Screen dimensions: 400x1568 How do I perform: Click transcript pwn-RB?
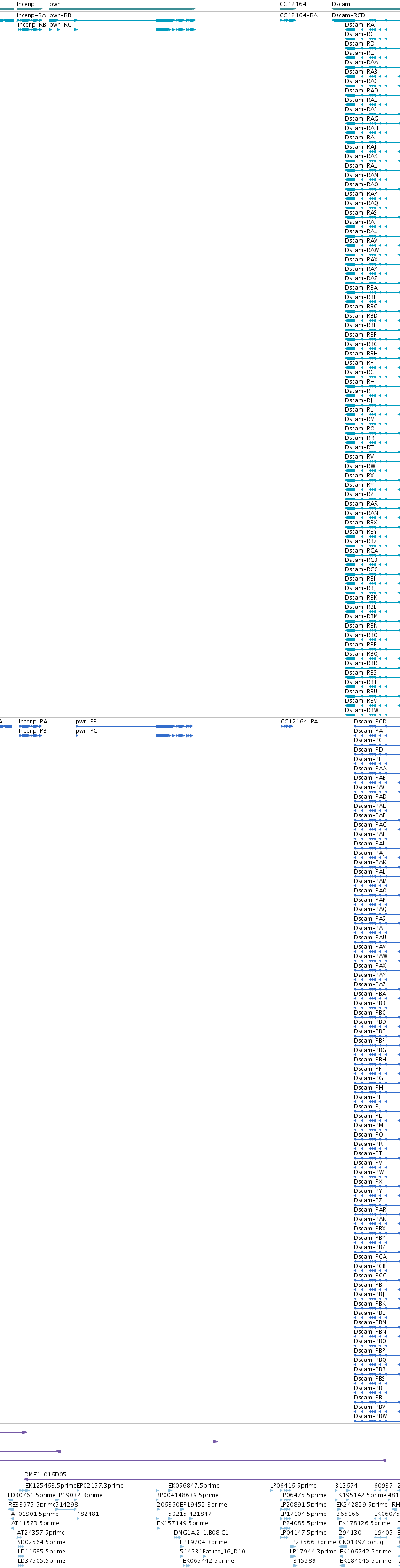60,15
